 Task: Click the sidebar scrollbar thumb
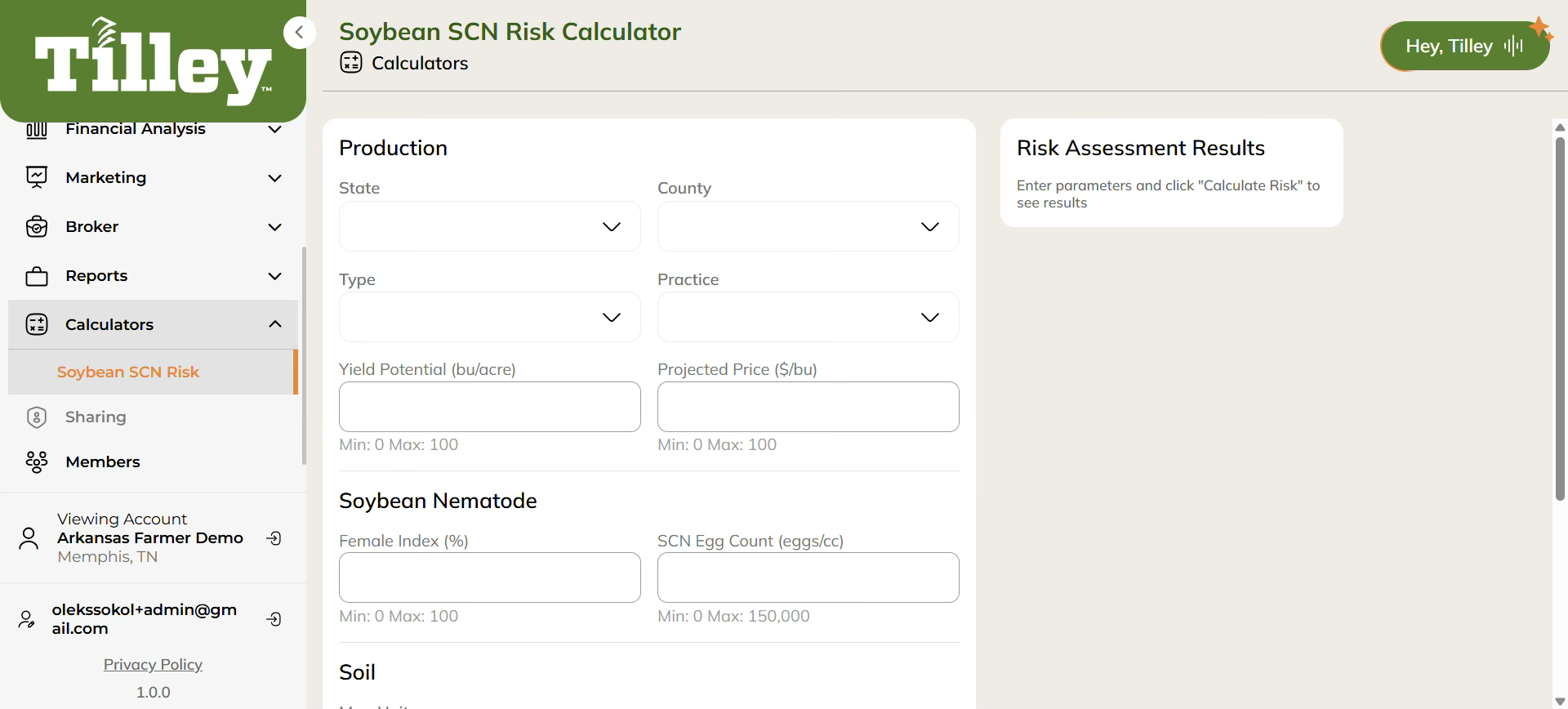pos(304,355)
